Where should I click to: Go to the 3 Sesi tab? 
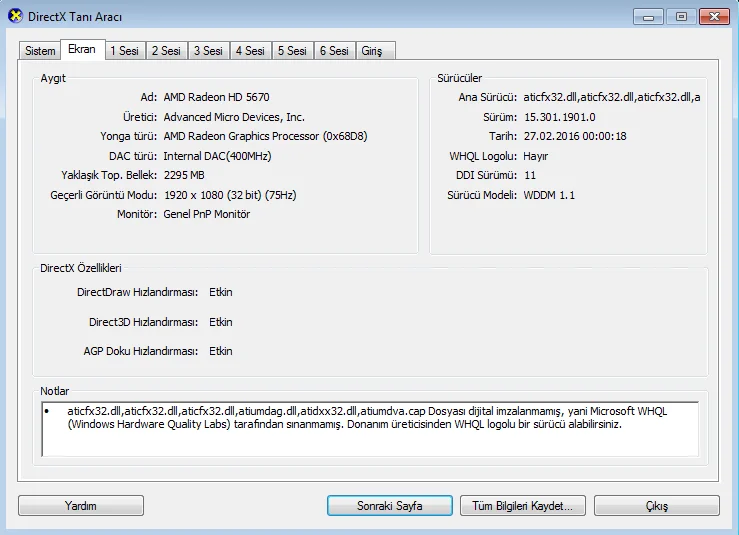tap(208, 50)
